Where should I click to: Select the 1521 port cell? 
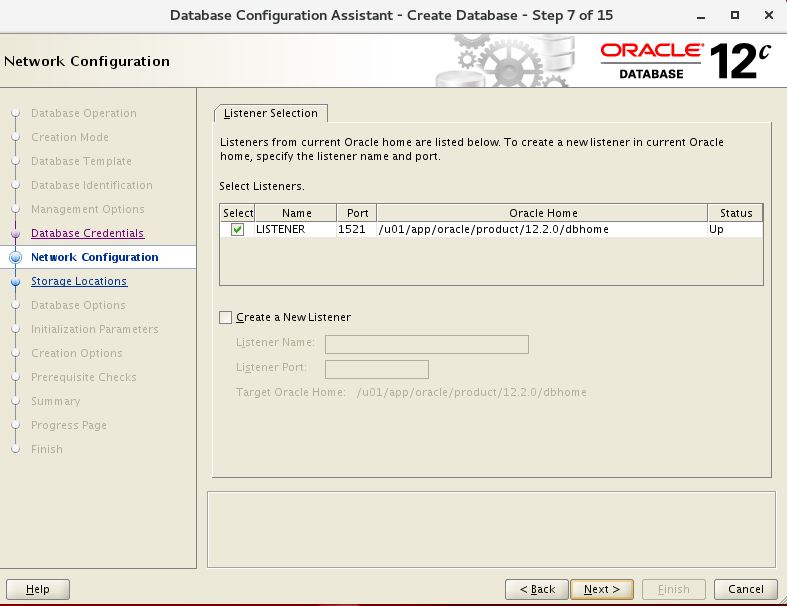pos(357,229)
